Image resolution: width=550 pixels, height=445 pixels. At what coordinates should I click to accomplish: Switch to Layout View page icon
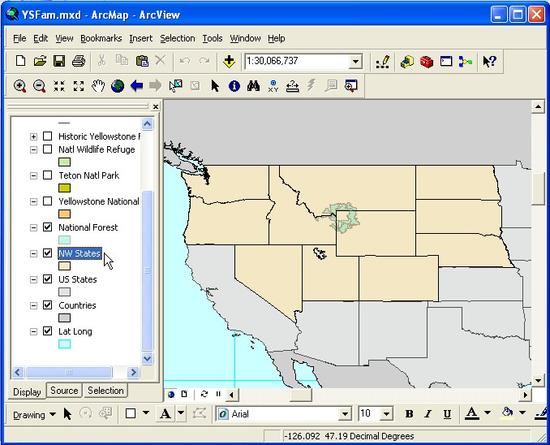click(x=184, y=394)
